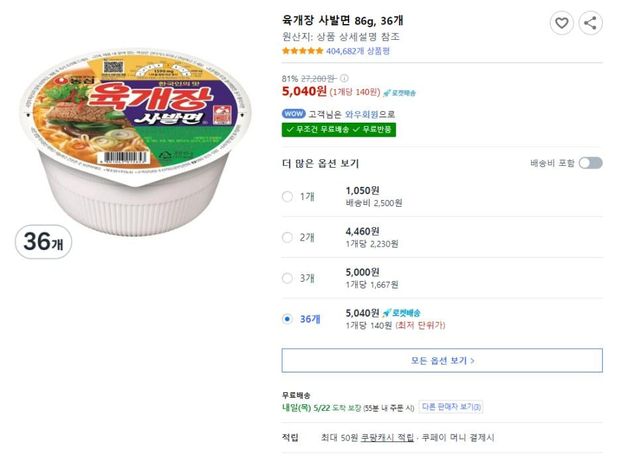Click the heart wishlist icon
Screen dimensions: 640x456
[562, 22]
